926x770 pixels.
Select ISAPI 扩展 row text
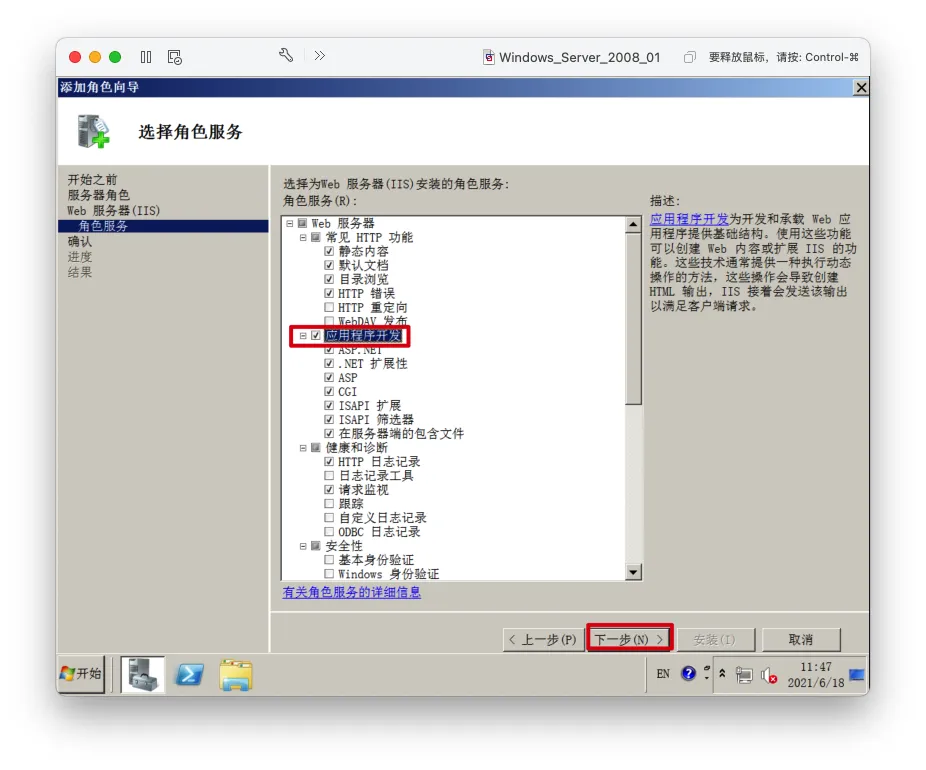pyautogui.click(x=369, y=406)
